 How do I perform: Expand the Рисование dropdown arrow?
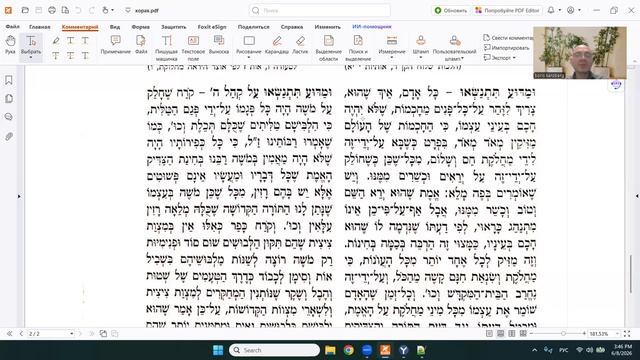pos(249,58)
